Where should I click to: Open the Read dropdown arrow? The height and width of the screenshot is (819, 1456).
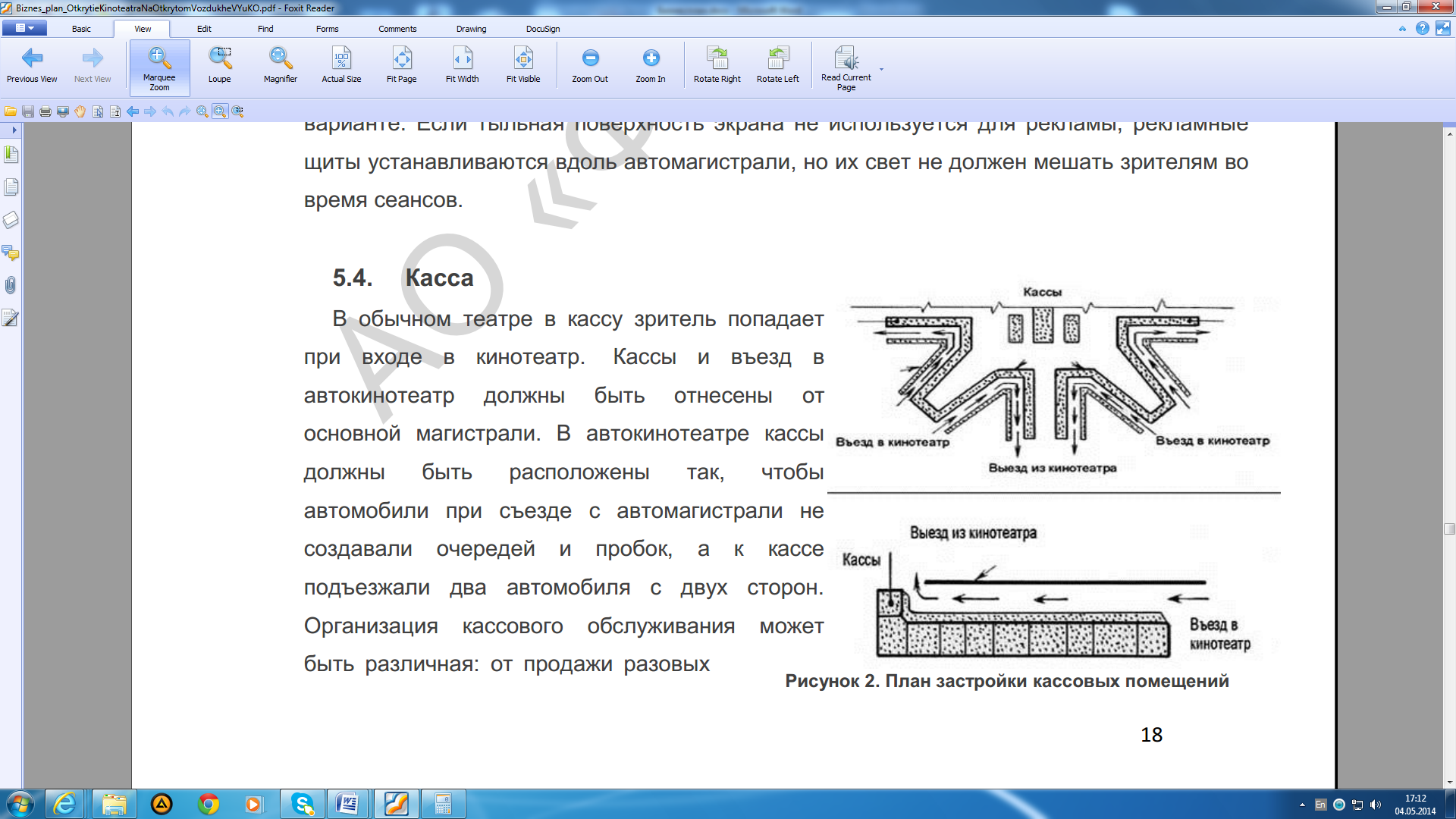(x=881, y=69)
